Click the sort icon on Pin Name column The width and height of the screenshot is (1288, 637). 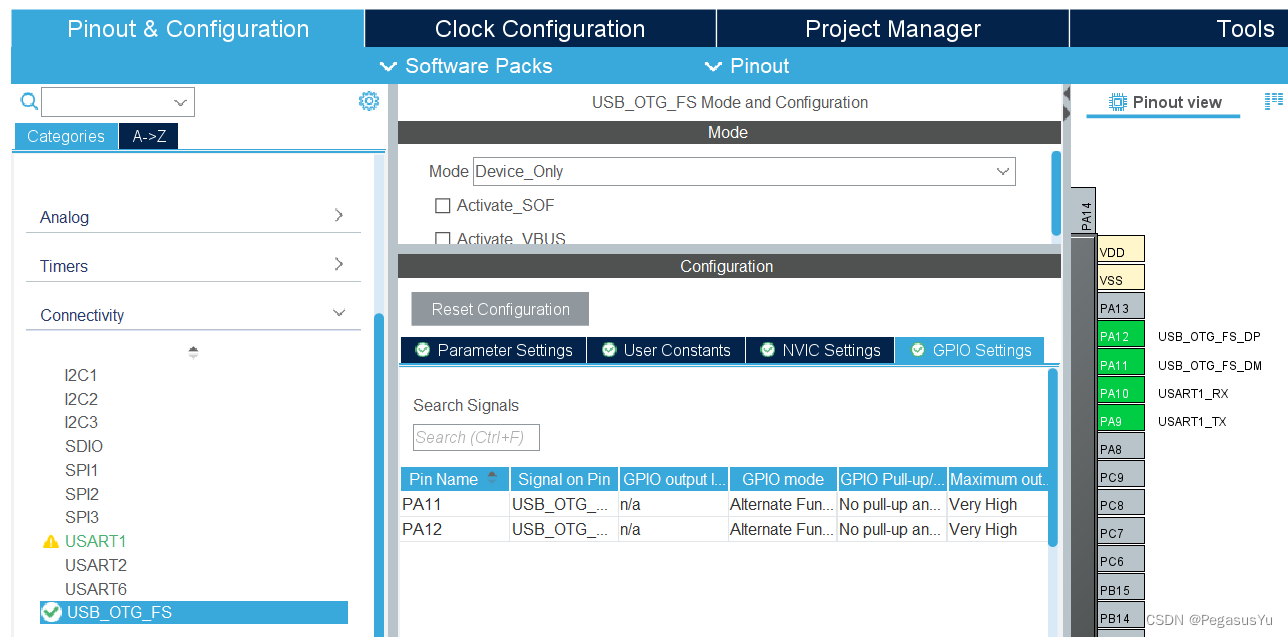pyautogui.click(x=492, y=479)
